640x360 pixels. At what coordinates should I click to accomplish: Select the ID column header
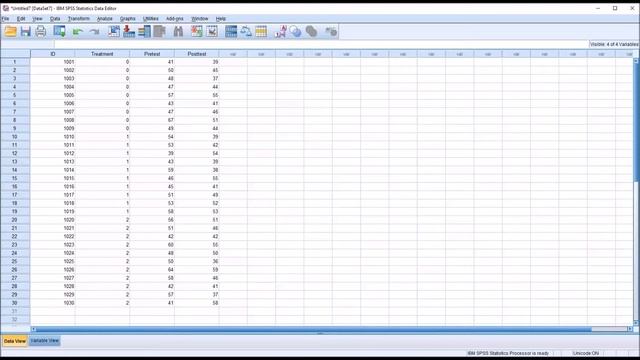tap(53, 54)
